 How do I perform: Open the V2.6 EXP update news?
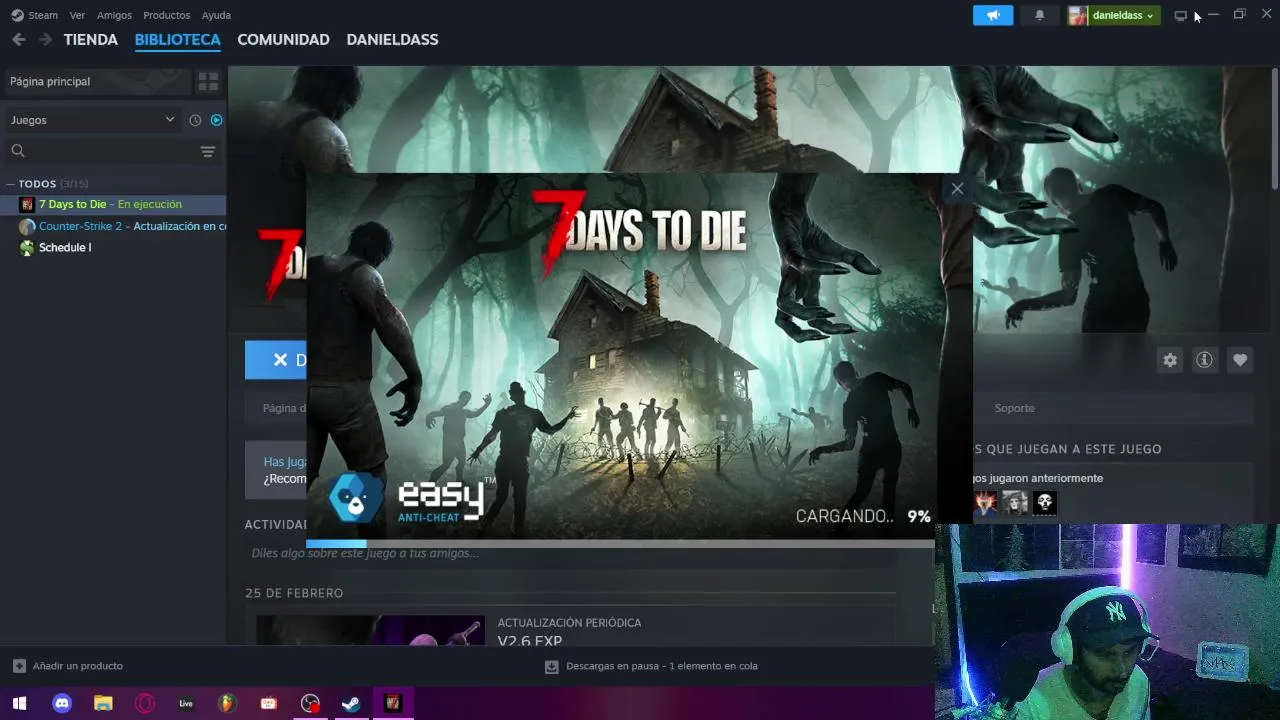[x=529, y=641]
